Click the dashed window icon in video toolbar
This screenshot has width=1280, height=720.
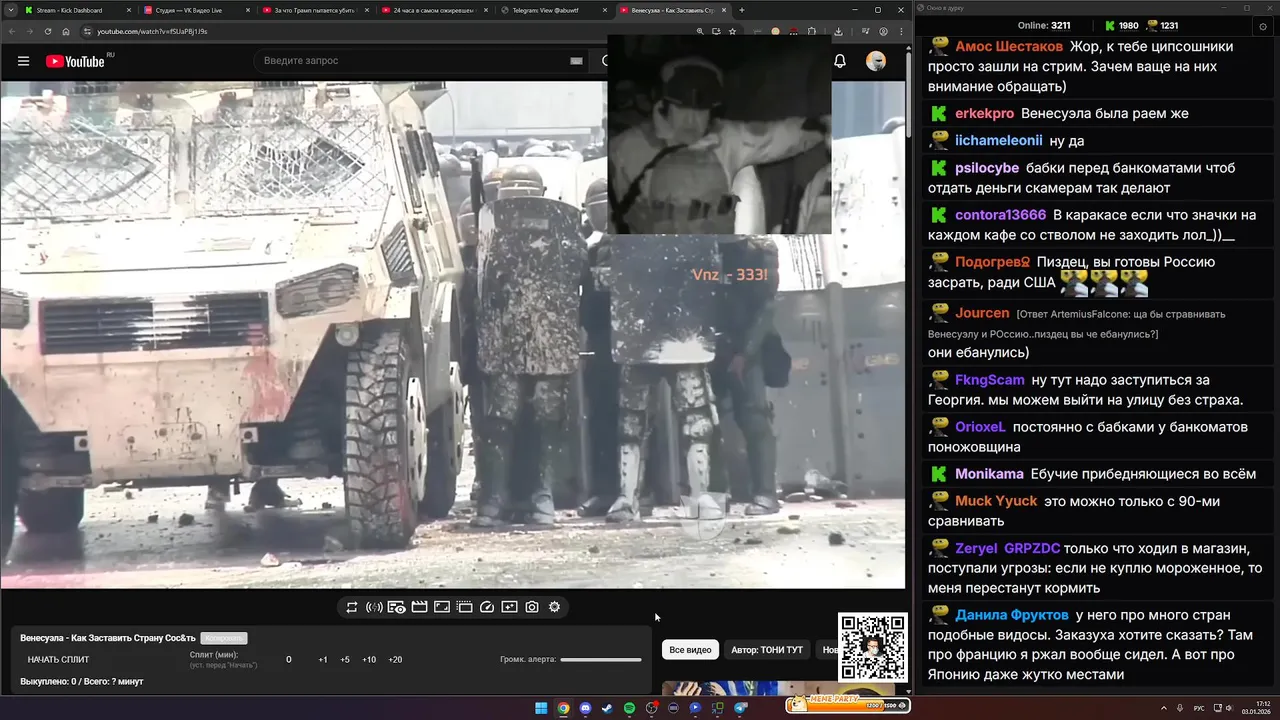(x=464, y=607)
